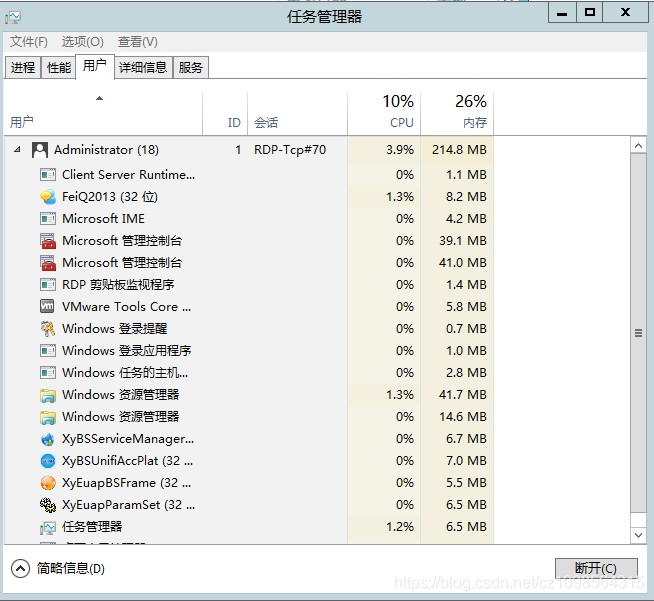Switch to the 进程 tab

pyautogui.click(x=23, y=67)
